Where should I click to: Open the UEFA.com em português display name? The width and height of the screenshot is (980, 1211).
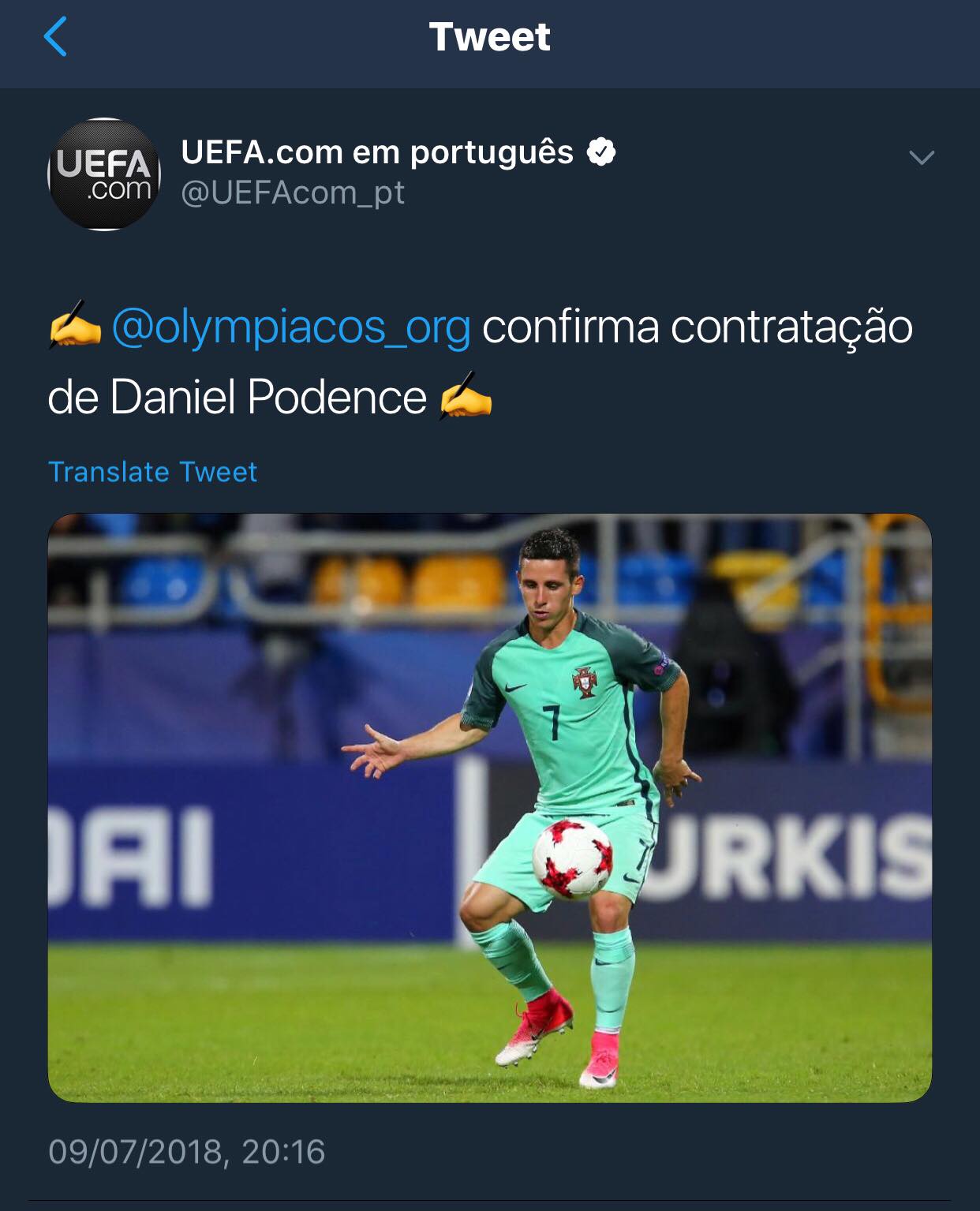point(377,151)
